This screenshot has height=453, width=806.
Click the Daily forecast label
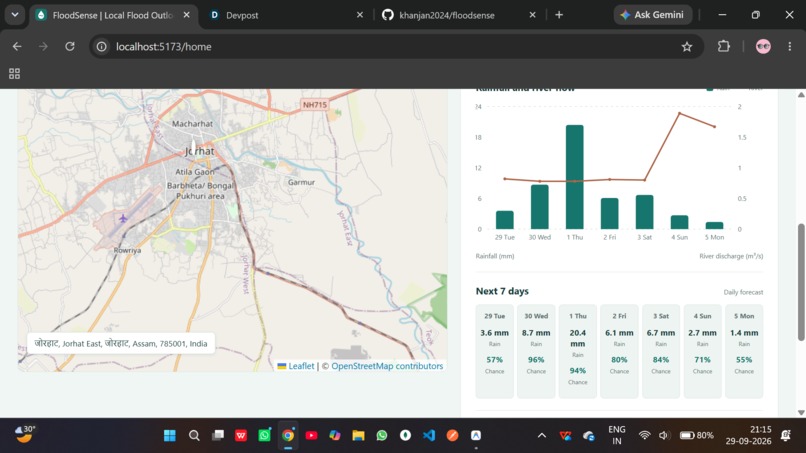[743, 292]
